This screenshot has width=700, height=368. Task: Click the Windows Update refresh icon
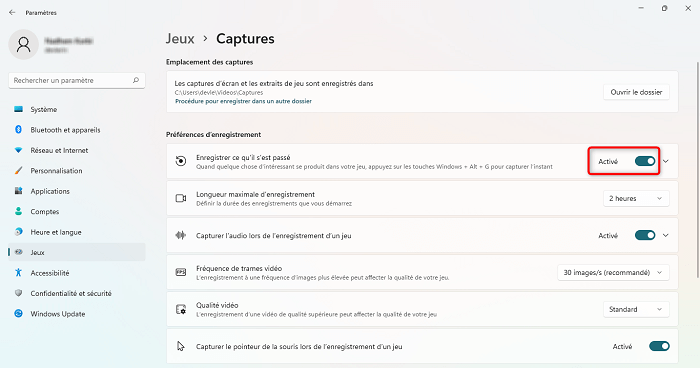point(18,314)
